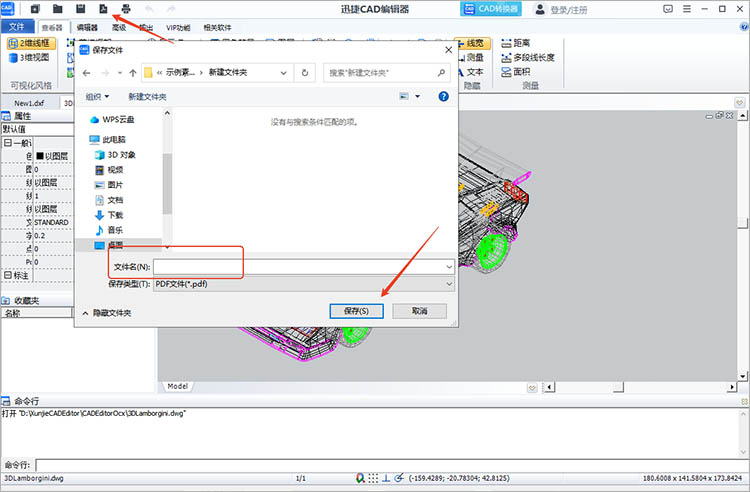The height and width of the screenshot is (492, 750).
Task: Click the save dialog help icon
Action: pyautogui.click(x=443, y=97)
